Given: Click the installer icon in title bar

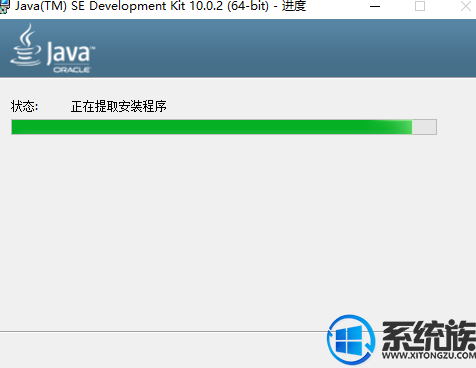Looking at the screenshot, I should (x=4, y=6).
